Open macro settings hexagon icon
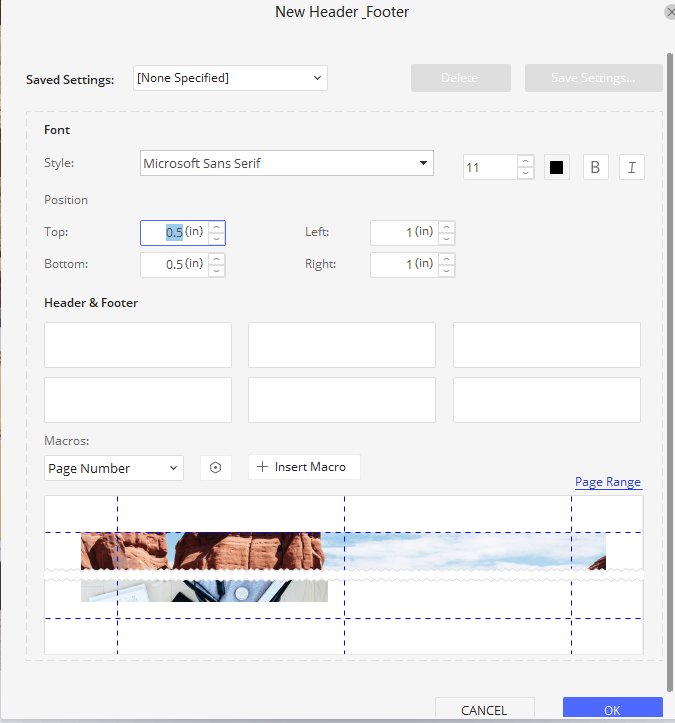Viewport: 675px width, 723px height. point(215,468)
